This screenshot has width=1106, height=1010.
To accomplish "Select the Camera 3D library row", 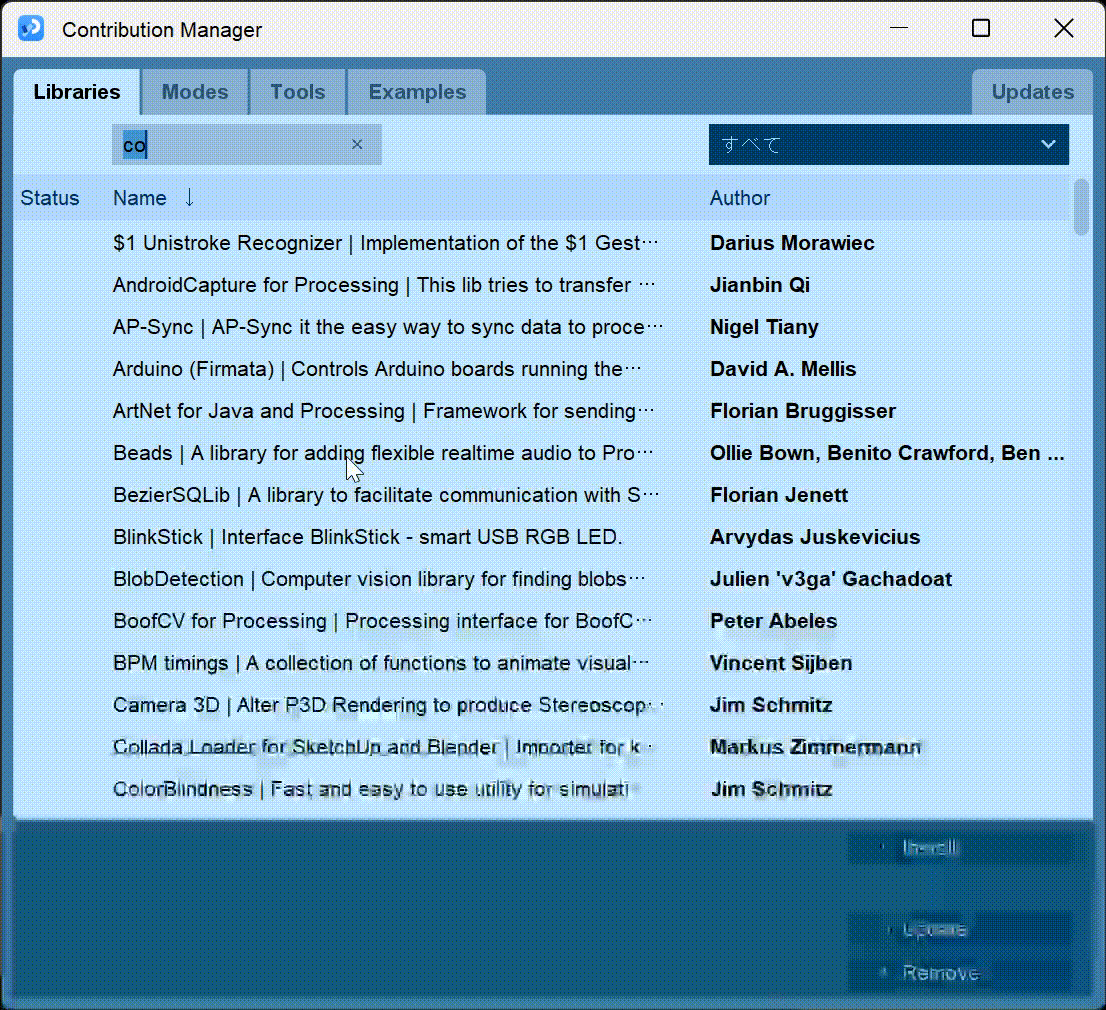I will 542,705.
